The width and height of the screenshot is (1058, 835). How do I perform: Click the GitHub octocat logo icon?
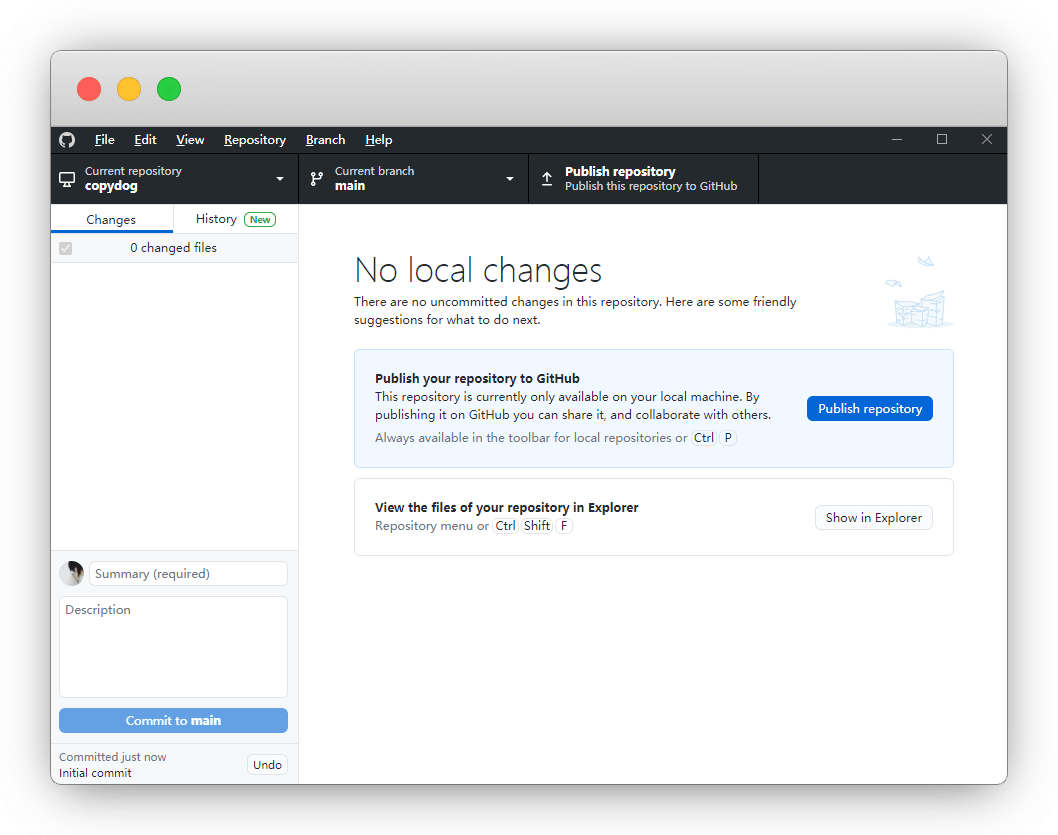point(67,140)
